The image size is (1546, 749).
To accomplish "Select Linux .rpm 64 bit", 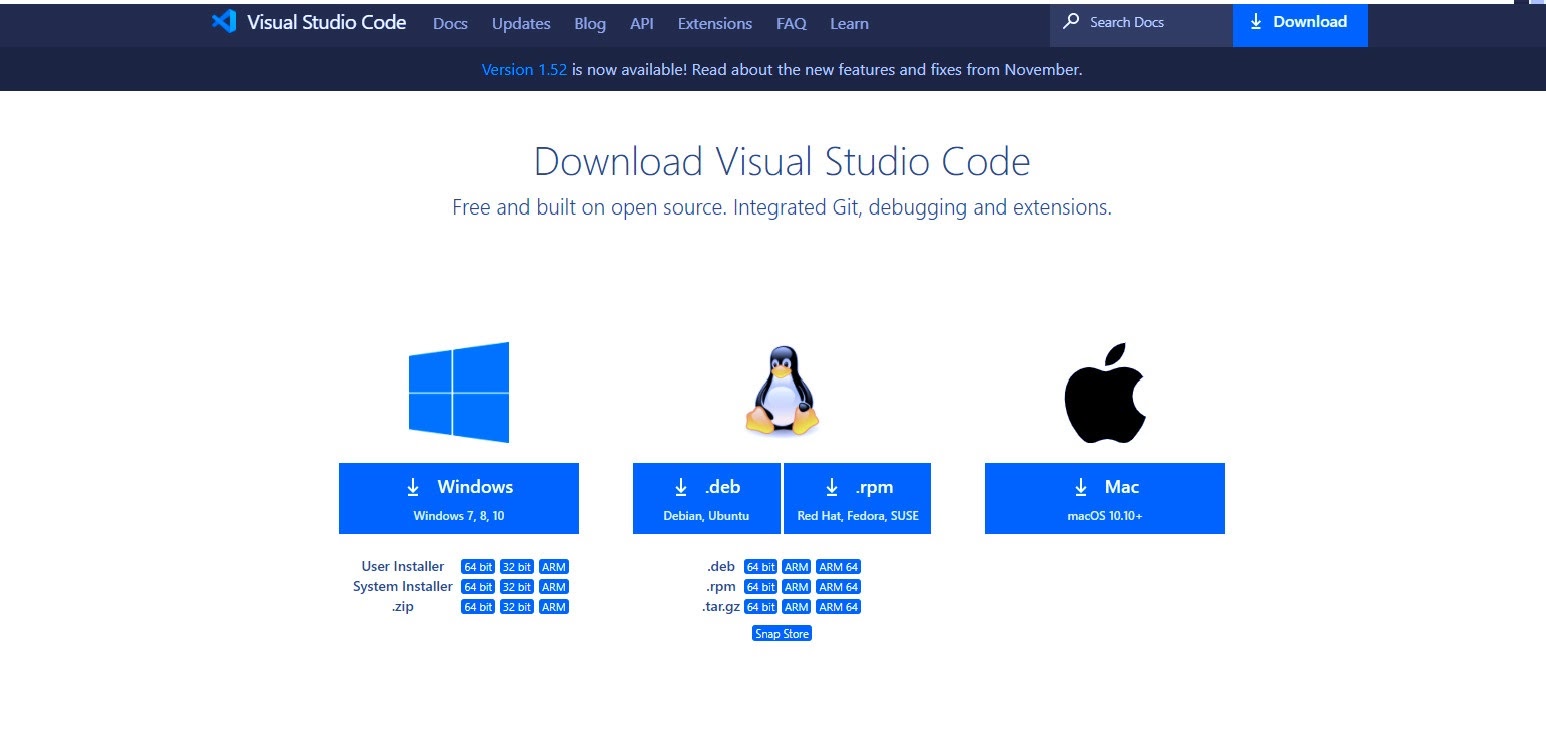I will pos(761,587).
